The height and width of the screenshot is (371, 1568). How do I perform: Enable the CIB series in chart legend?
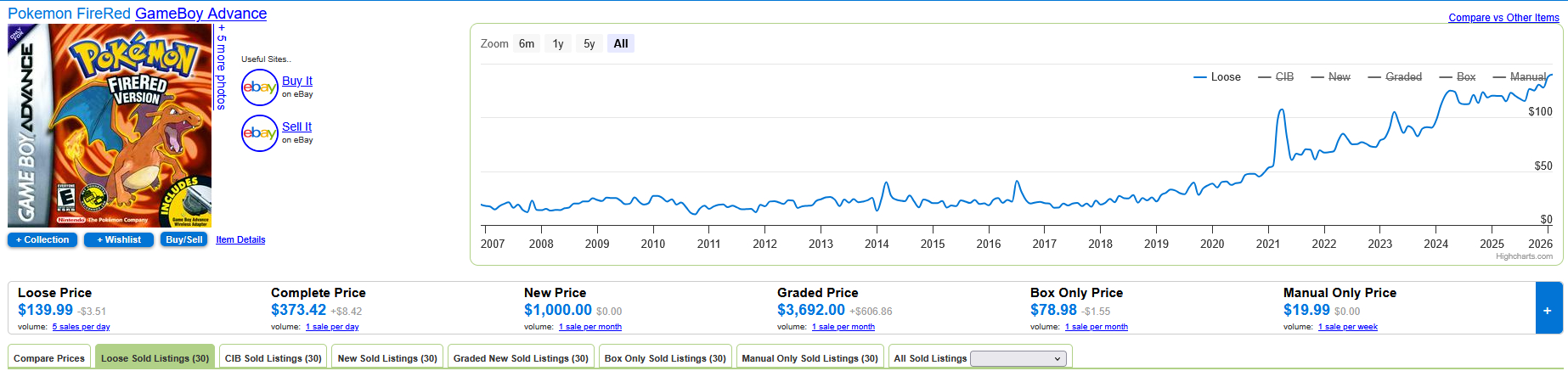click(x=1276, y=77)
